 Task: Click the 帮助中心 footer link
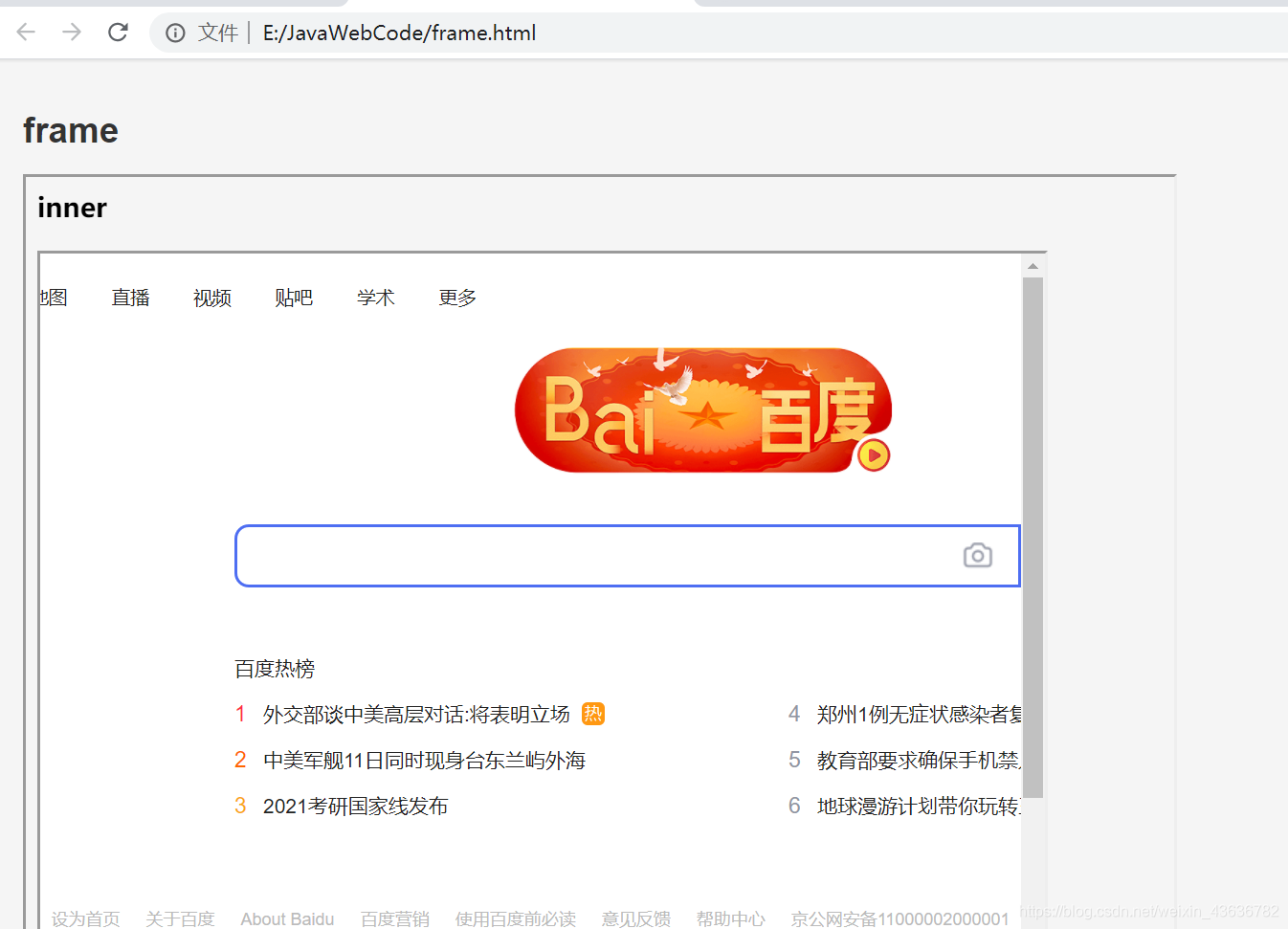click(731, 918)
